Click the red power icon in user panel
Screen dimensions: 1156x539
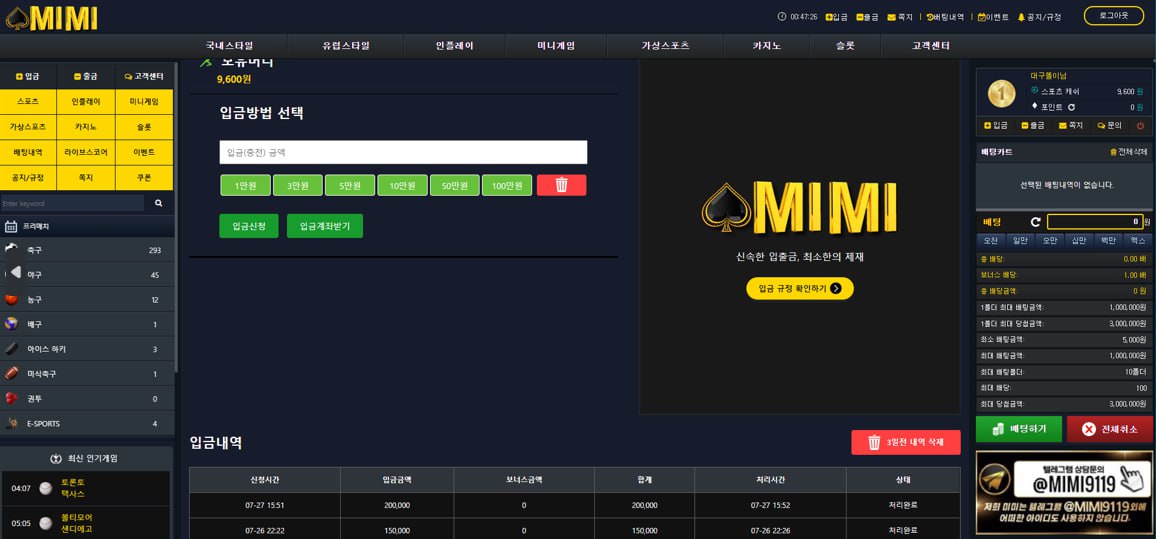(1140, 126)
